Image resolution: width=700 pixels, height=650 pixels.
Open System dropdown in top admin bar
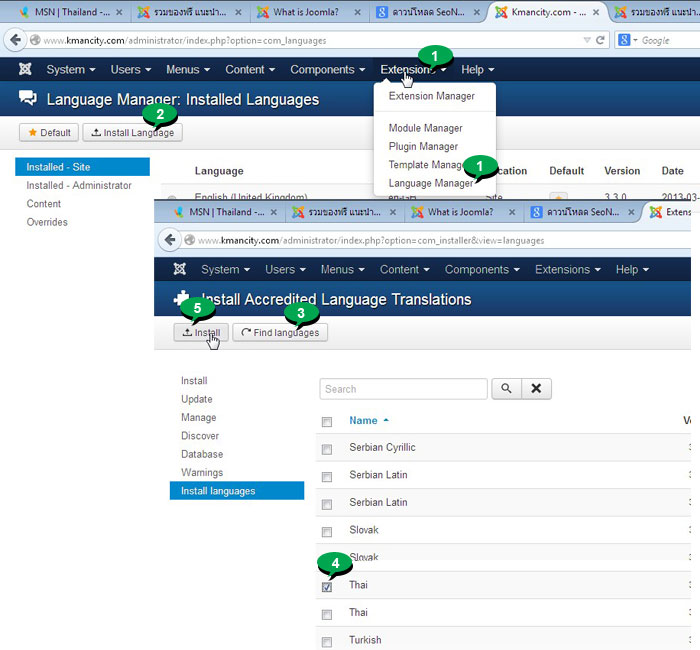click(71, 70)
